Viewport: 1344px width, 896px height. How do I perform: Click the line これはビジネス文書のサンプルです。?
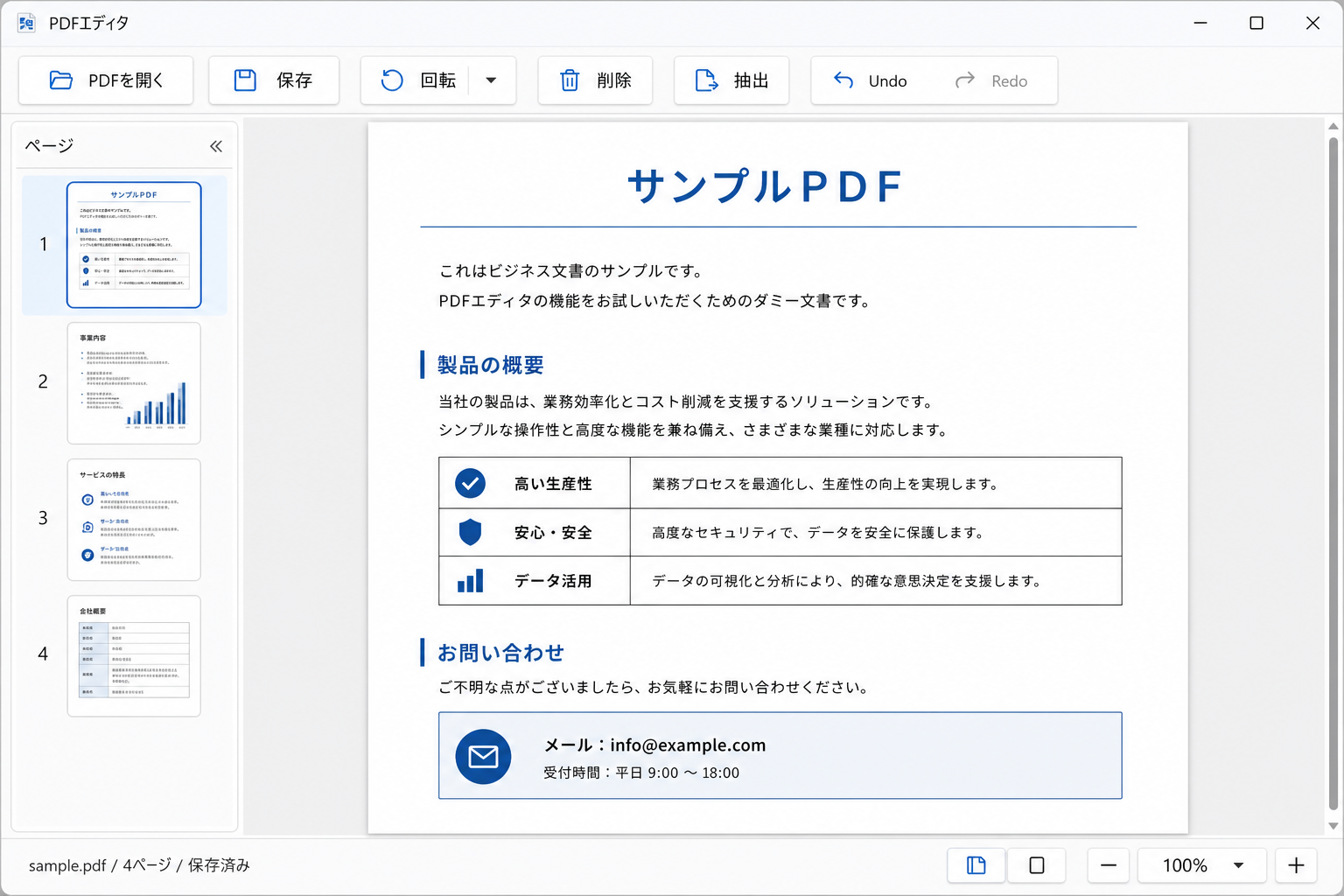571,271
